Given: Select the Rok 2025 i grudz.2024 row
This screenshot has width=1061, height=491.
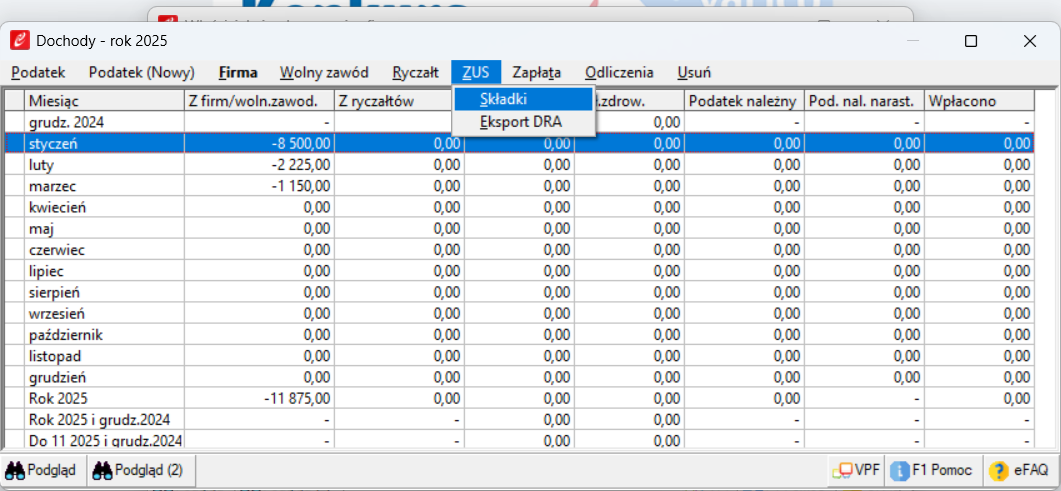Looking at the screenshot, I should (520, 419).
